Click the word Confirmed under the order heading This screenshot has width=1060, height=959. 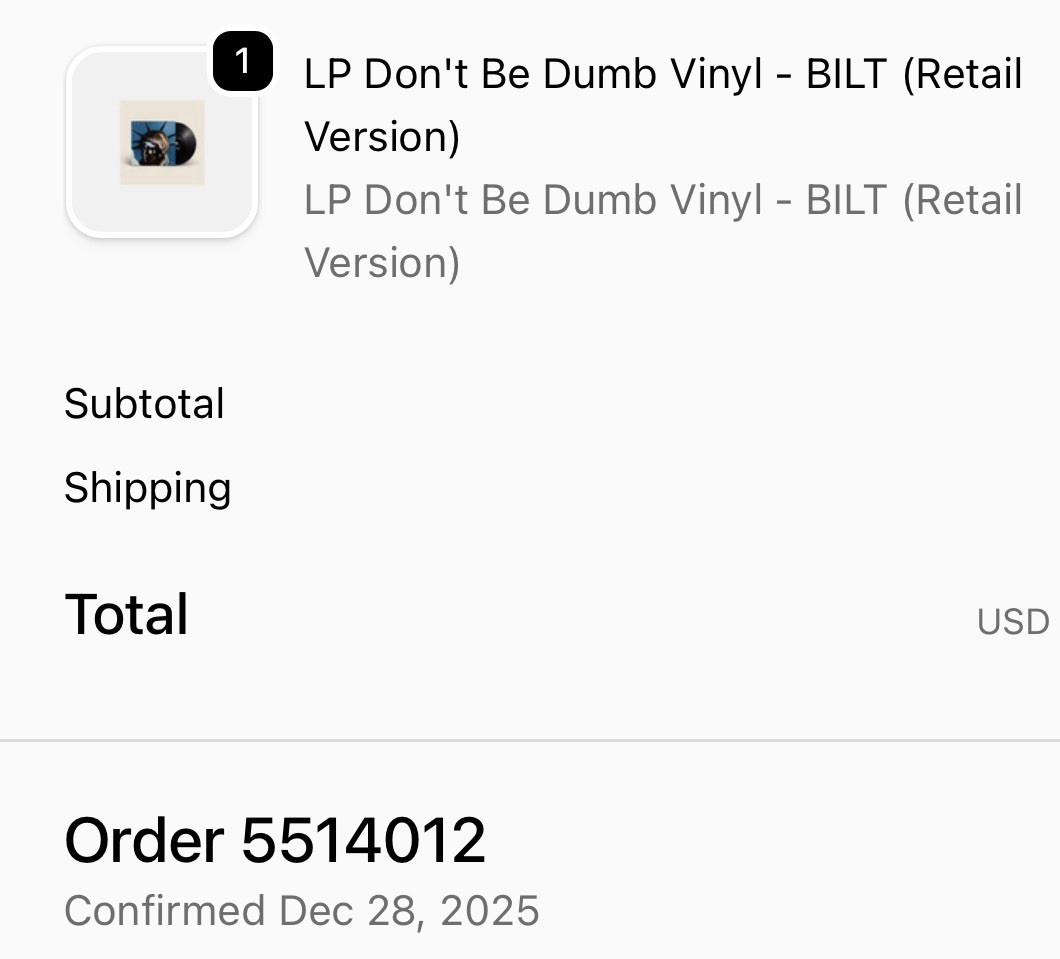click(x=164, y=910)
